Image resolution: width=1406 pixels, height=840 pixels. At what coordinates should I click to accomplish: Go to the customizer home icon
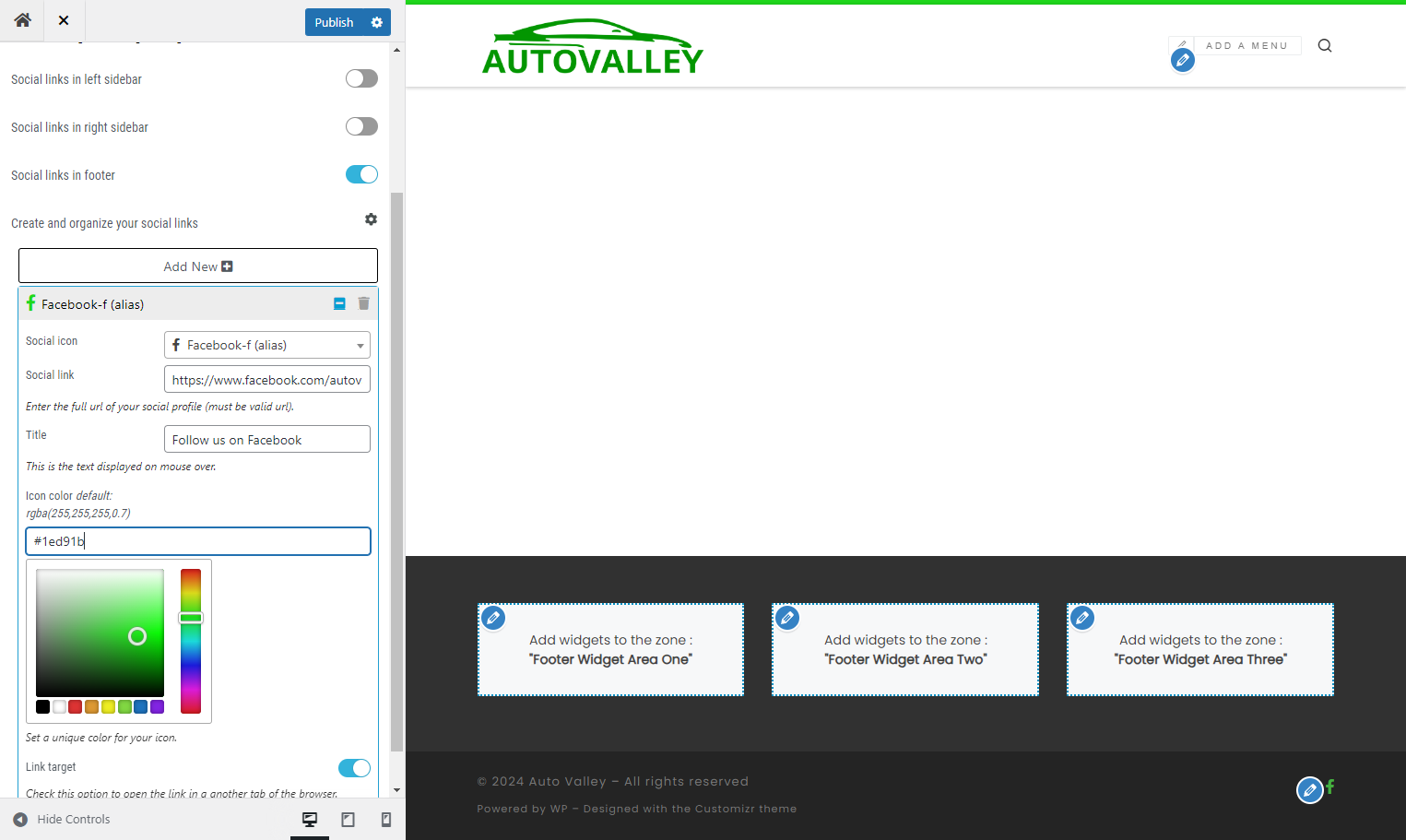[22, 20]
